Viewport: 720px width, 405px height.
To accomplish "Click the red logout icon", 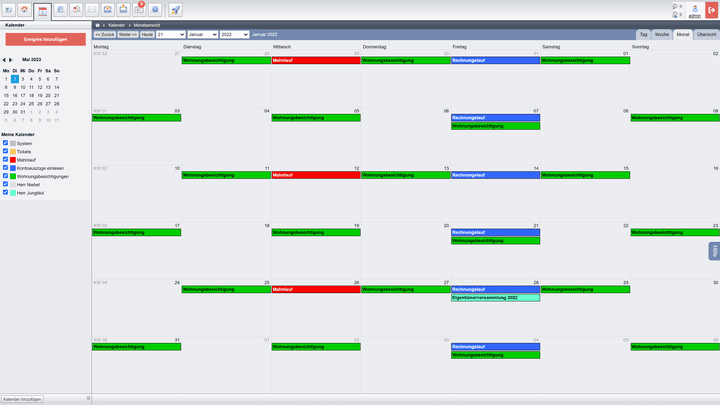I will (710, 10).
